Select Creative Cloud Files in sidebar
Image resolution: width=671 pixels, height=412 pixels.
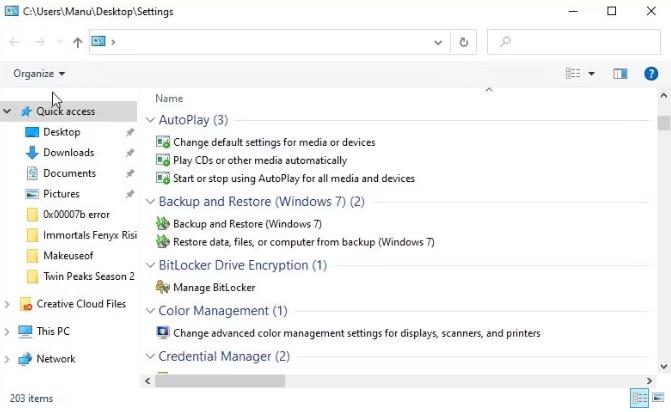click(81, 304)
